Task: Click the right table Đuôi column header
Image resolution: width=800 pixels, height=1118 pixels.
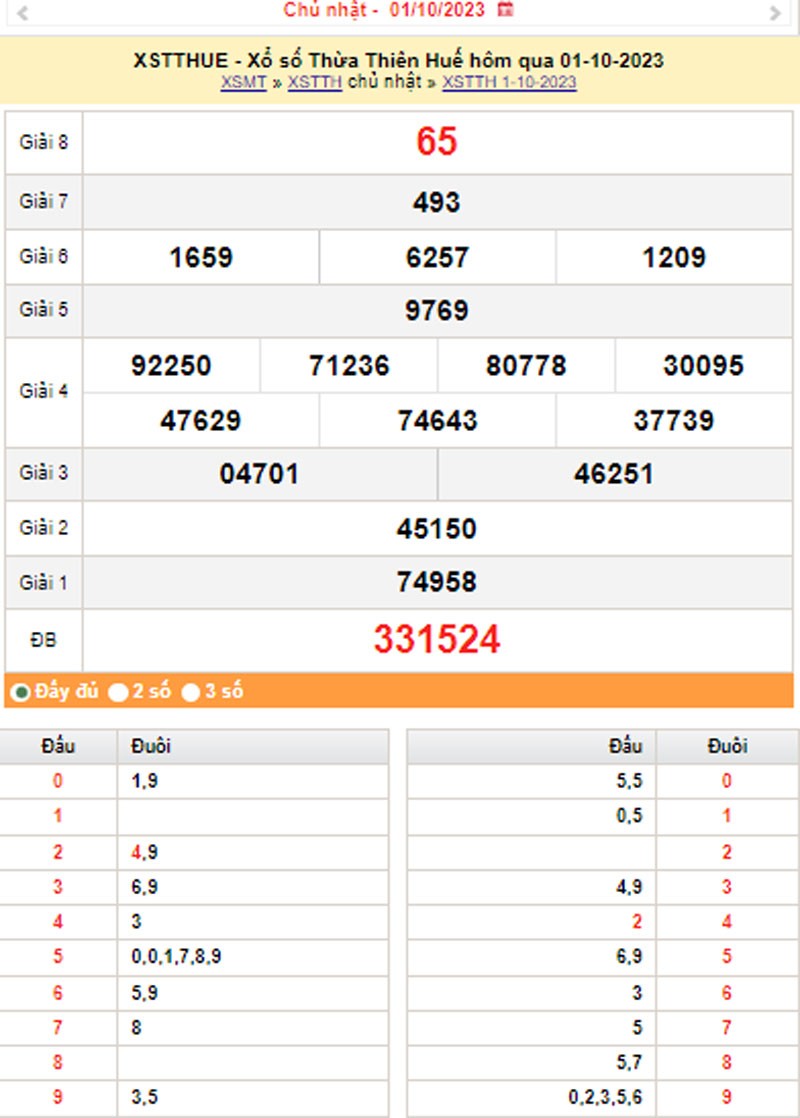Action: (x=727, y=747)
